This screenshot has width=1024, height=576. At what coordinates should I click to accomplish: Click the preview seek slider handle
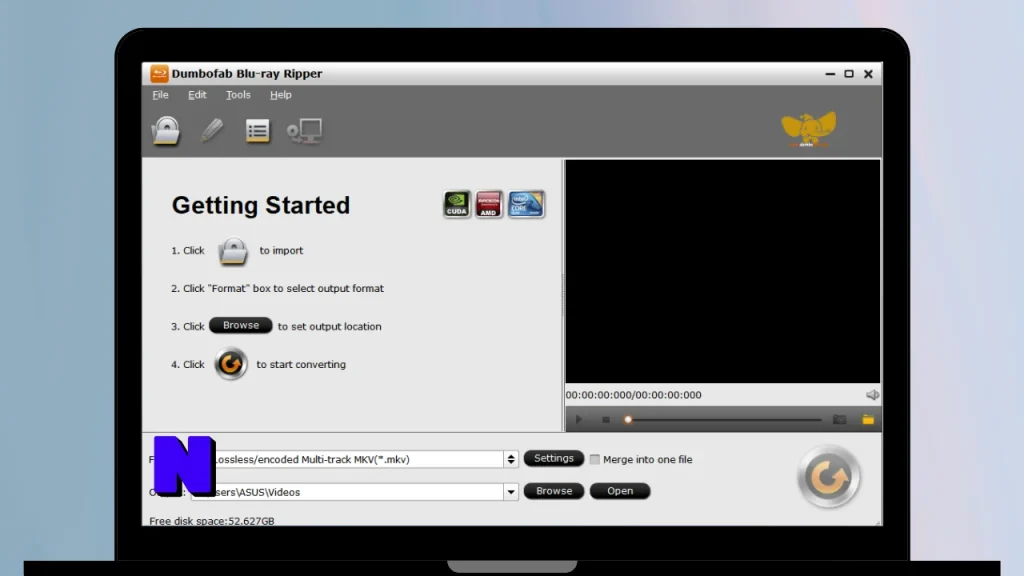628,420
